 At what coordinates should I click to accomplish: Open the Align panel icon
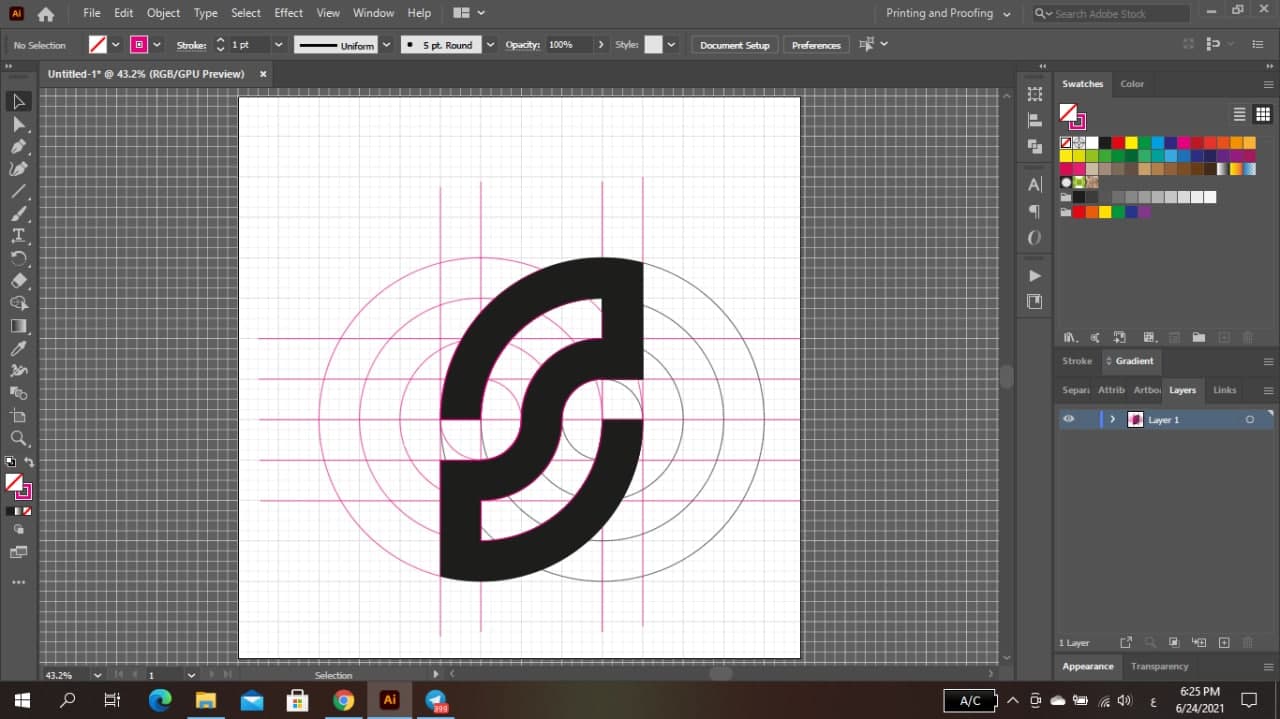1035,120
